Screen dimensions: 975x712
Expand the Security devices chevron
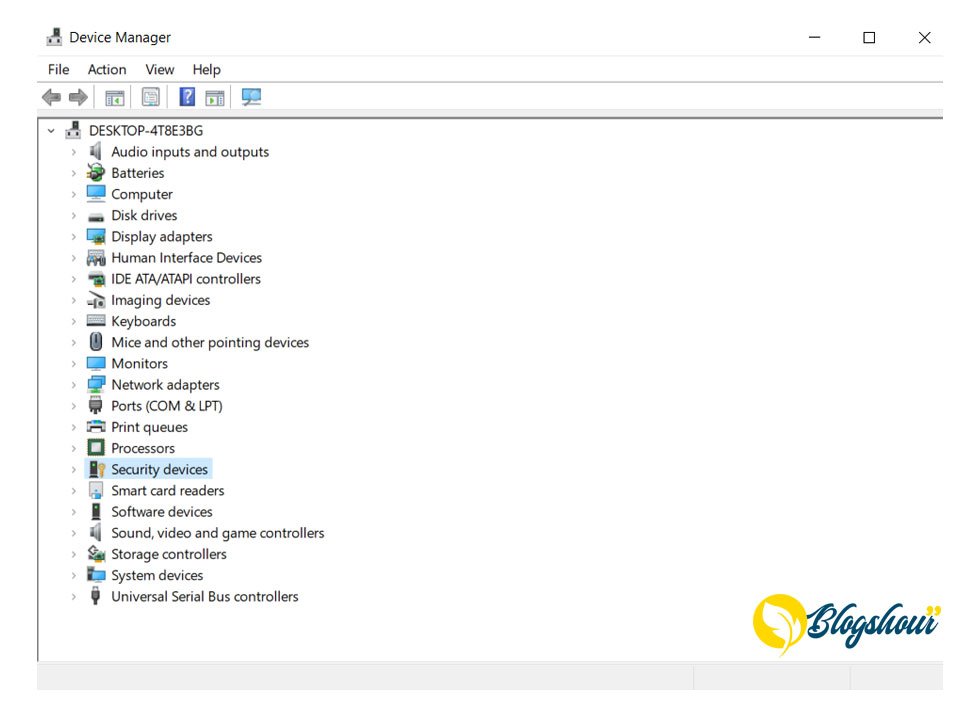coord(73,469)
